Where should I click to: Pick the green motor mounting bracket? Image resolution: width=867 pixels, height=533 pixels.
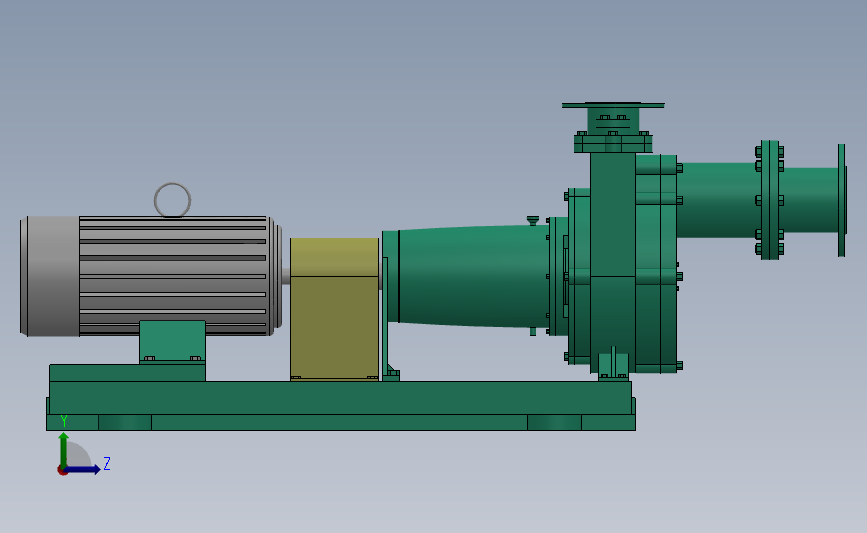click(x=172, y=342)
